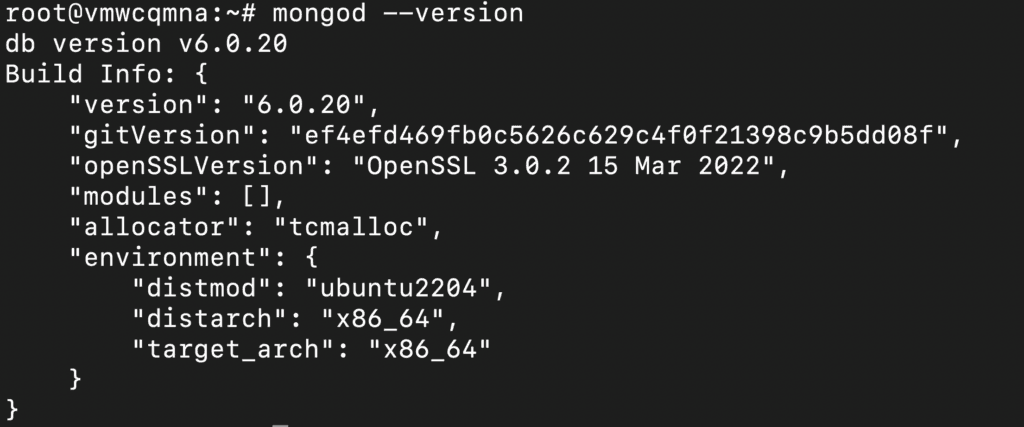The width and height of the screenshot is (1024, 427).
Task: Click the terminal cursor on the last line
Action: click(x=280, y=425)
